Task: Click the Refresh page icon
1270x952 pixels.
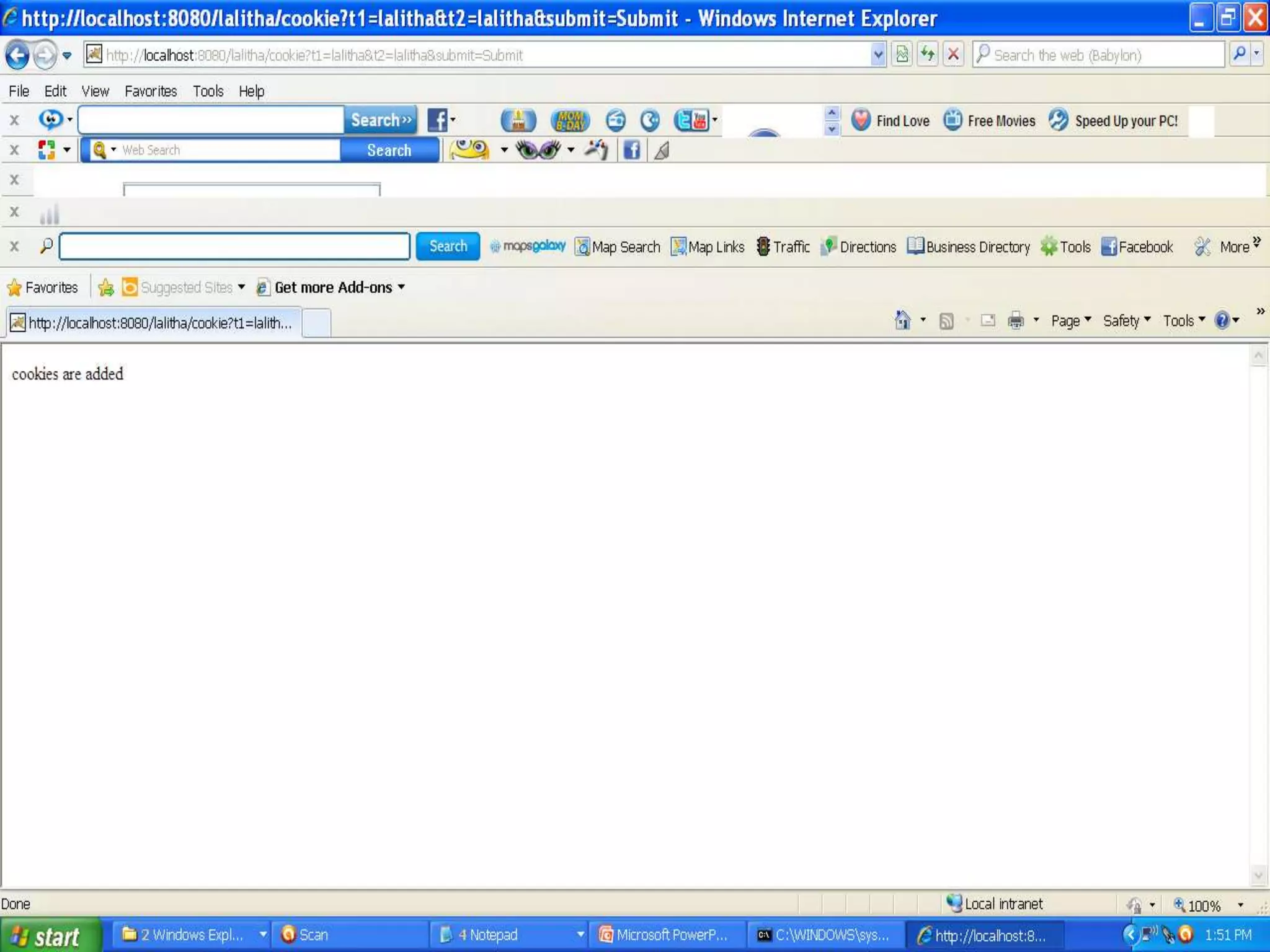Action: pyautogui.click(x=928, y=55)
